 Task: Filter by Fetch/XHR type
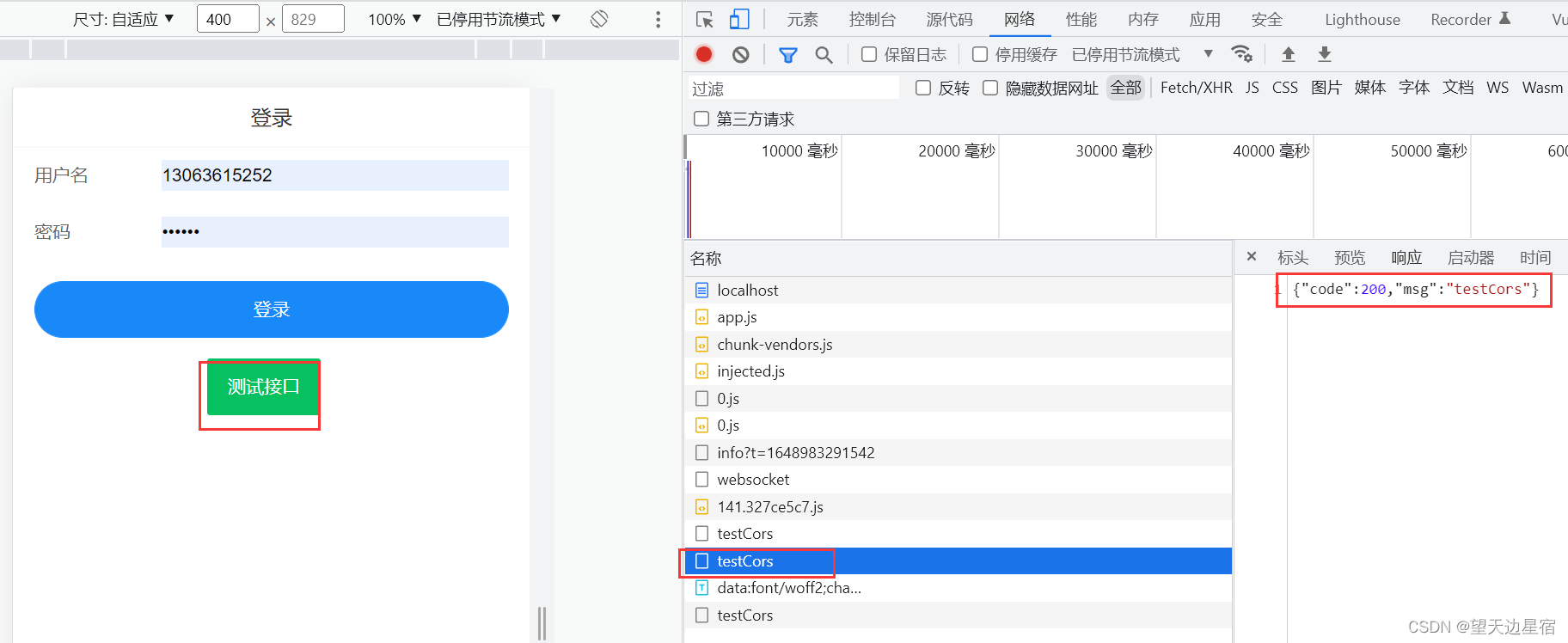point(1197,88)
